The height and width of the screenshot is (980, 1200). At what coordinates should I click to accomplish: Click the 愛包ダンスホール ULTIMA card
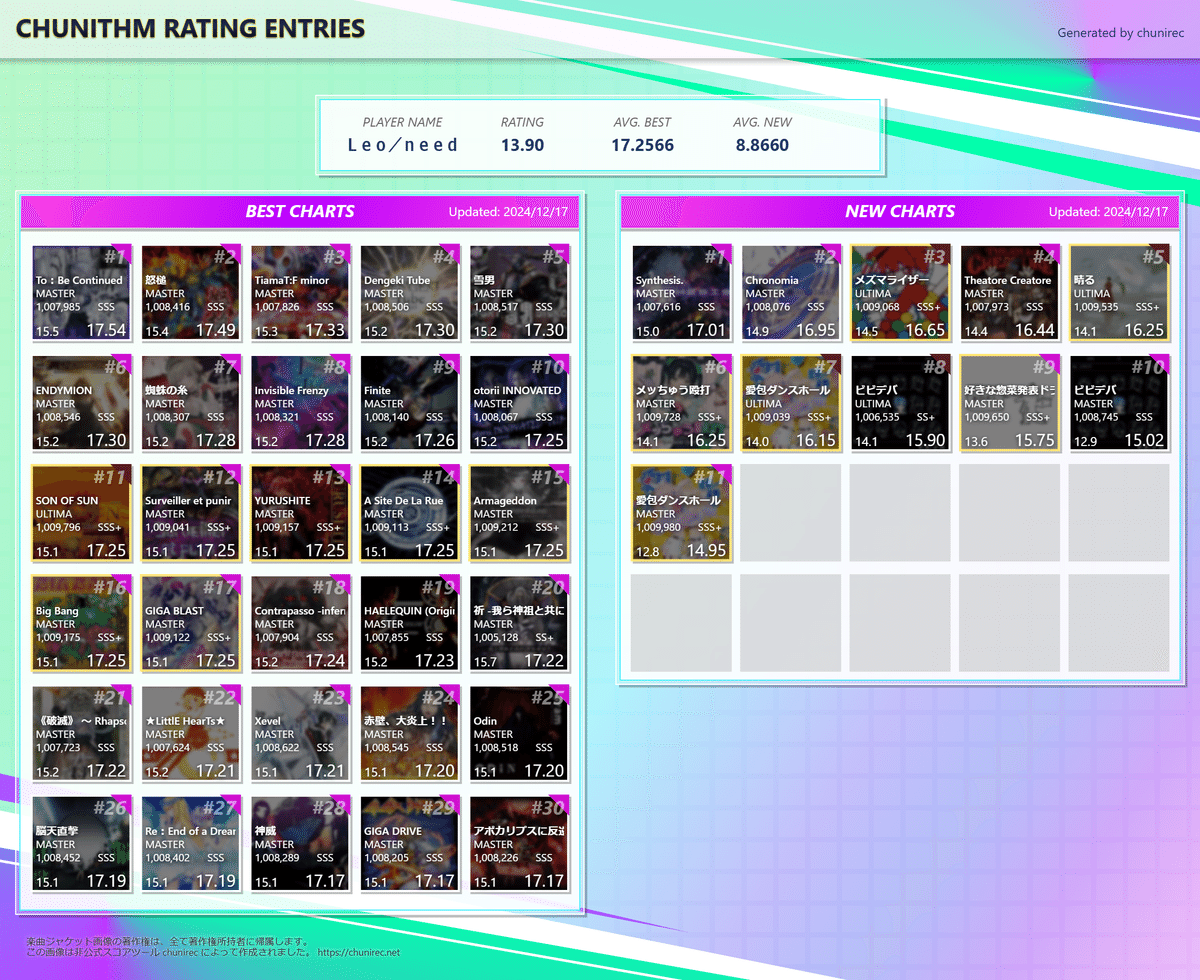791,403
